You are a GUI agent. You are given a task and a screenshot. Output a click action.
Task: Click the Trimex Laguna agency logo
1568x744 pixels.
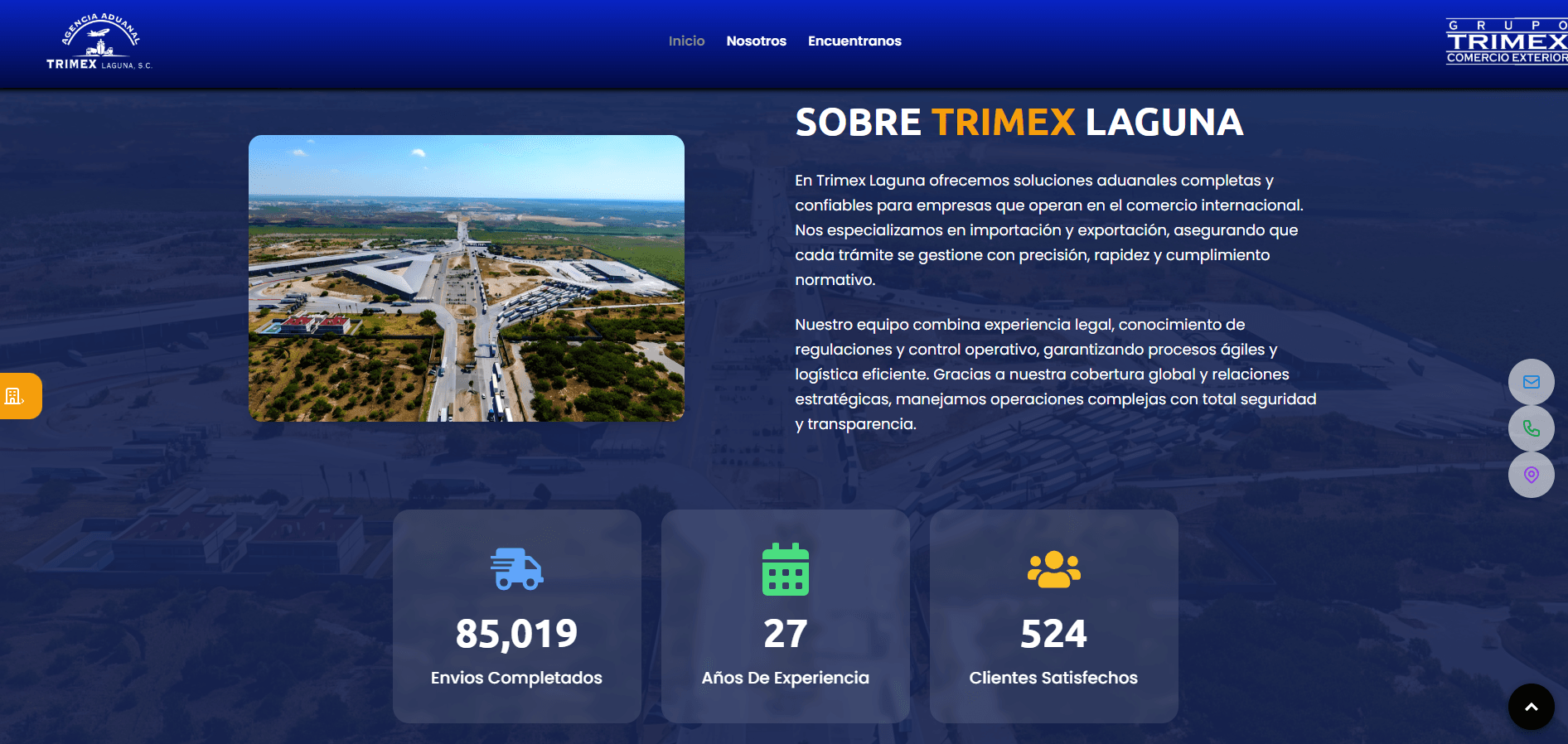(99, 41)
